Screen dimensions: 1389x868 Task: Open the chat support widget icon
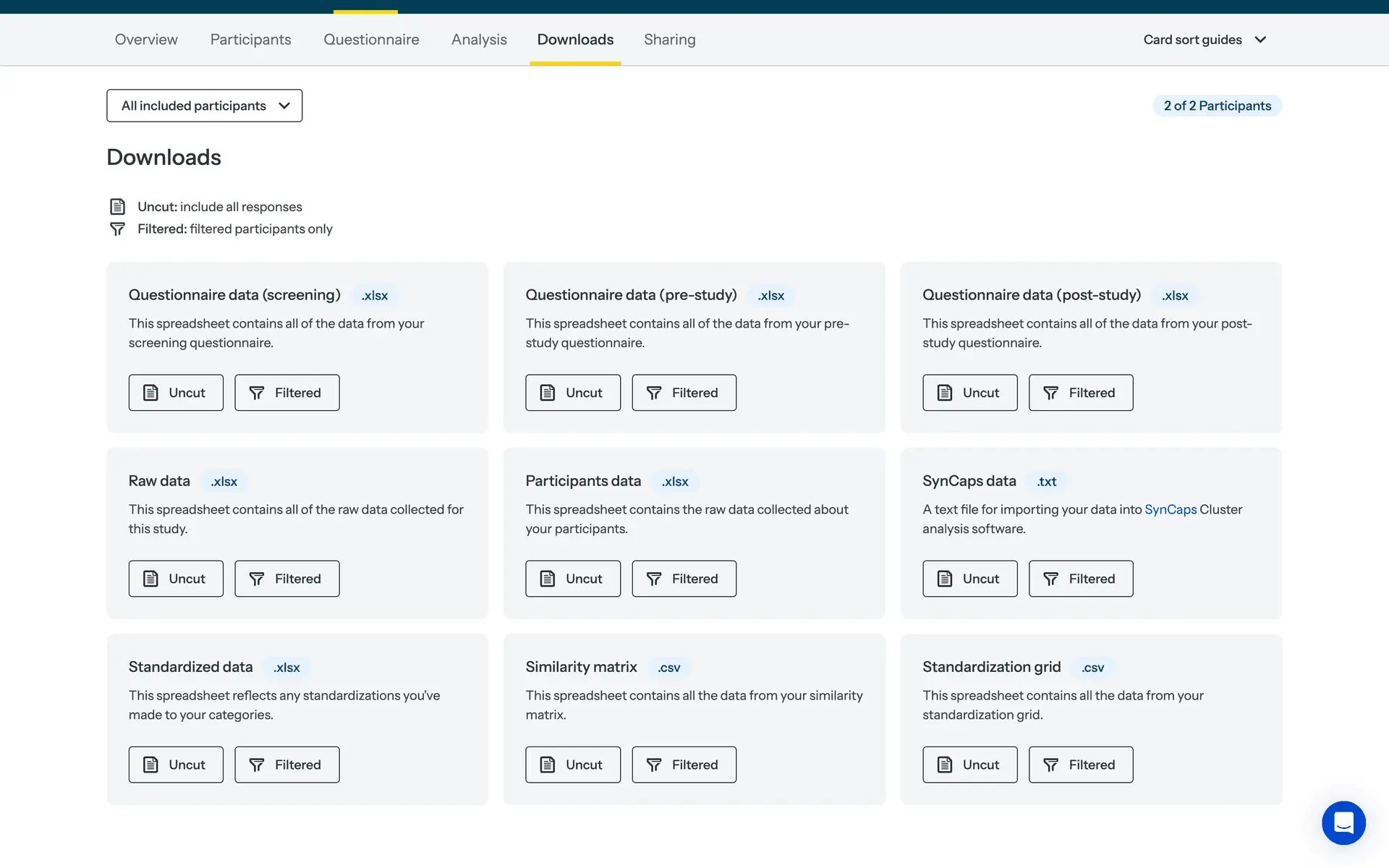coord(1343,822)
